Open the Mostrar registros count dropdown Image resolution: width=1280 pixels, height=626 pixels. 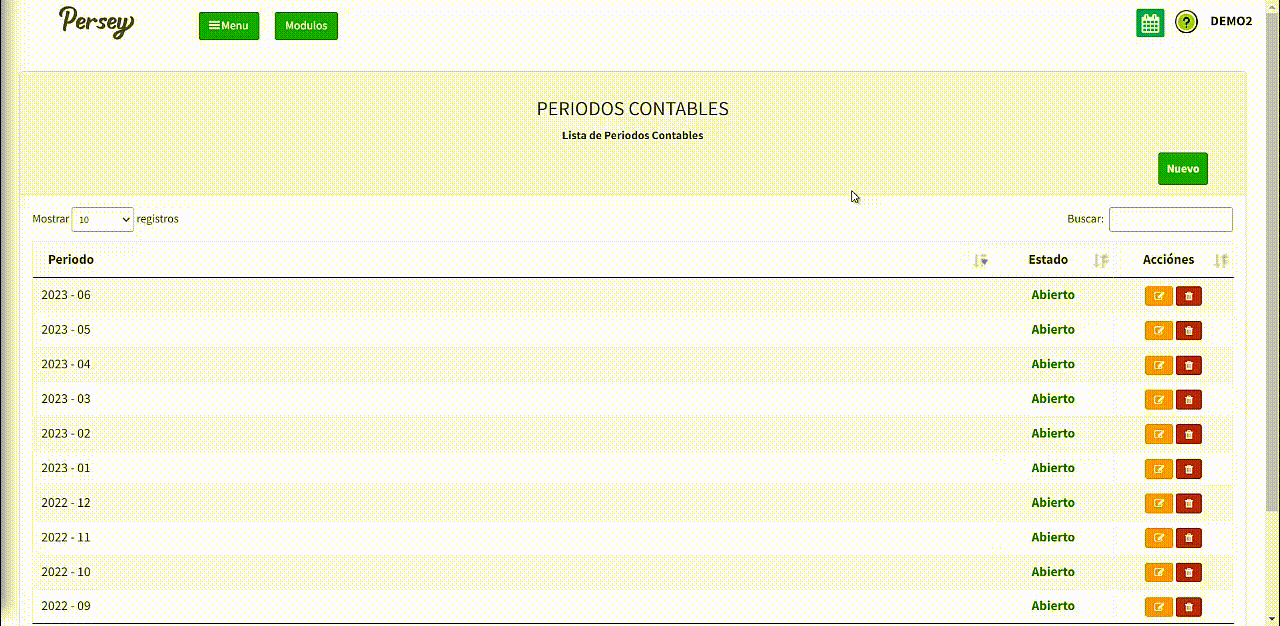pos(102,219)
